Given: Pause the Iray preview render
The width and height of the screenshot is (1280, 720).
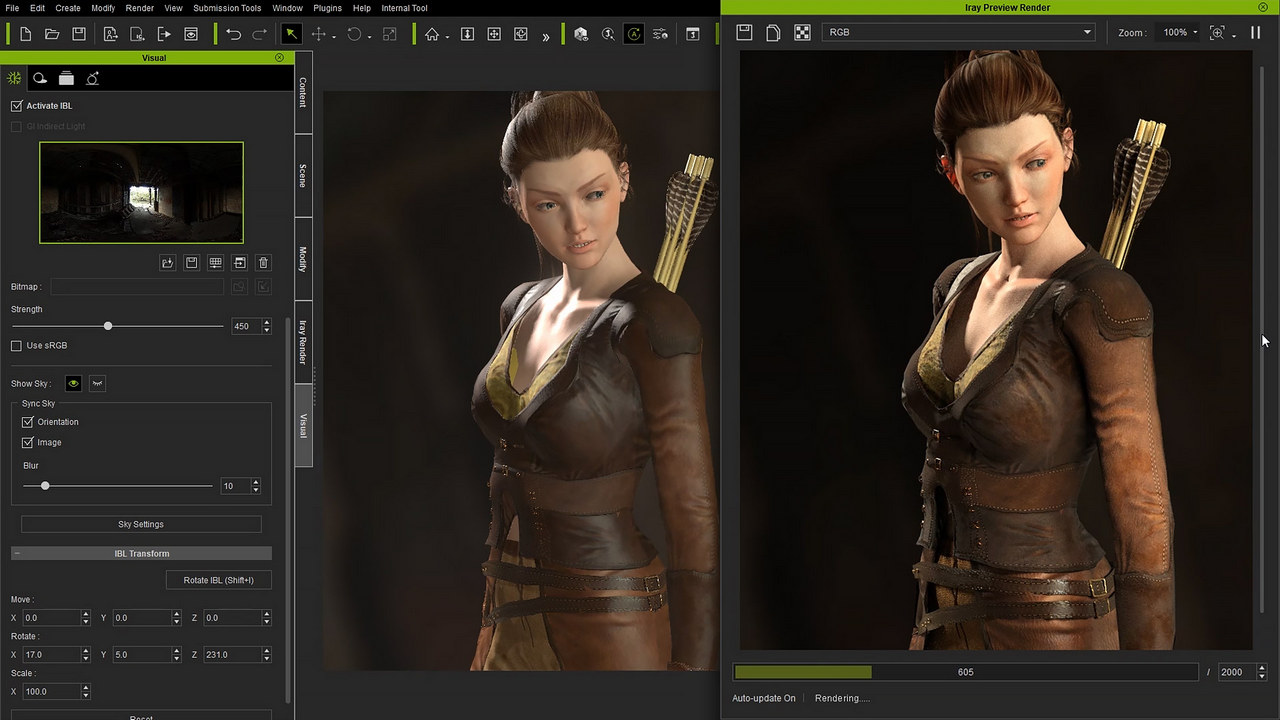Looking at the screenshot, I should 1255,33.
